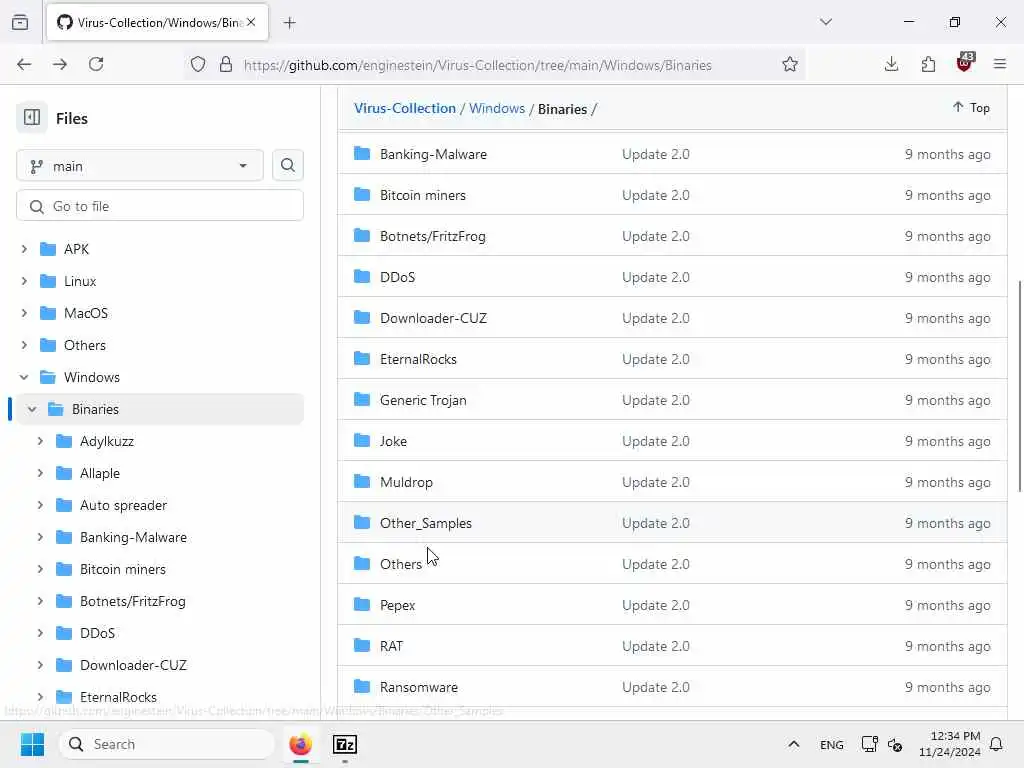This screenshot has height=768, width=1024.
Task: Click the folder icon beside Ransomware
Action: (x=362, y=686)
